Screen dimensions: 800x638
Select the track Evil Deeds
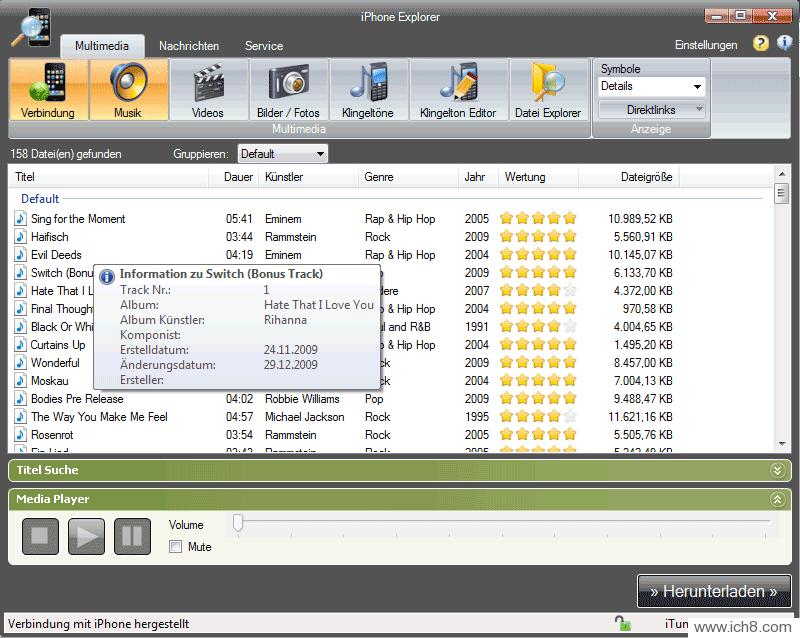(56, 255)
